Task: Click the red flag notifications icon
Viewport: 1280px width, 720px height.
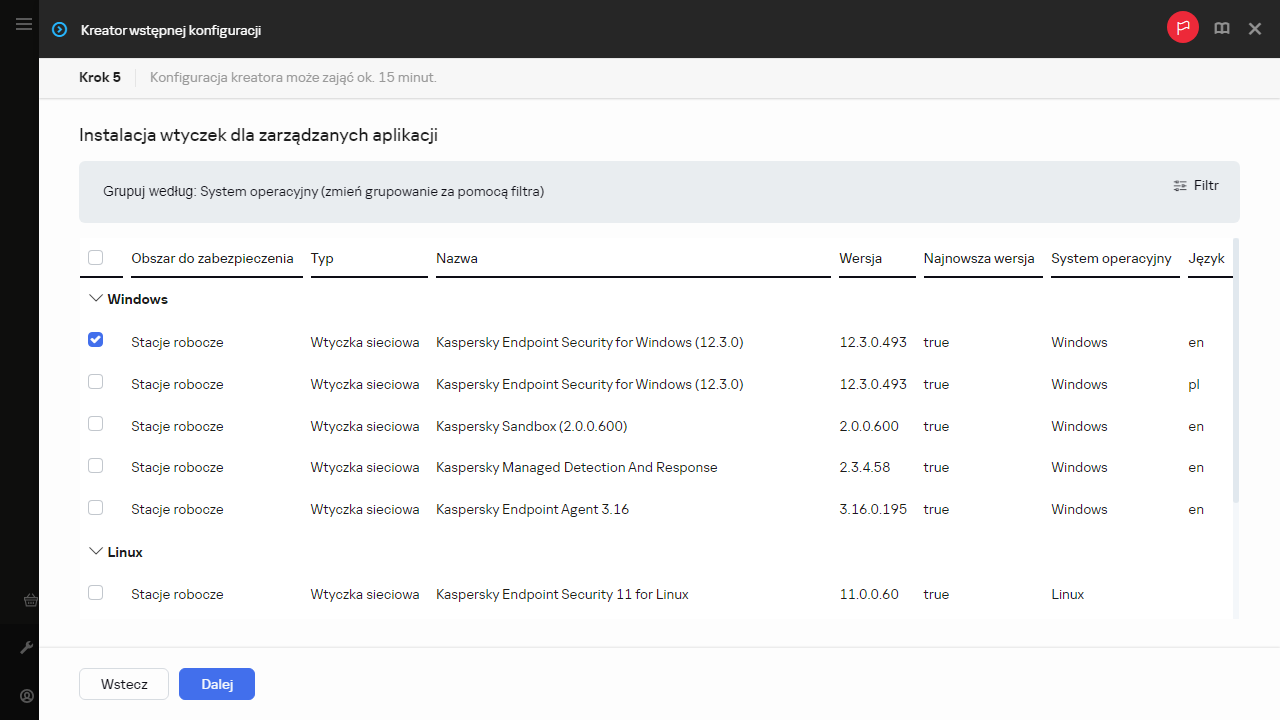Action: click(x=1182, y=28)
